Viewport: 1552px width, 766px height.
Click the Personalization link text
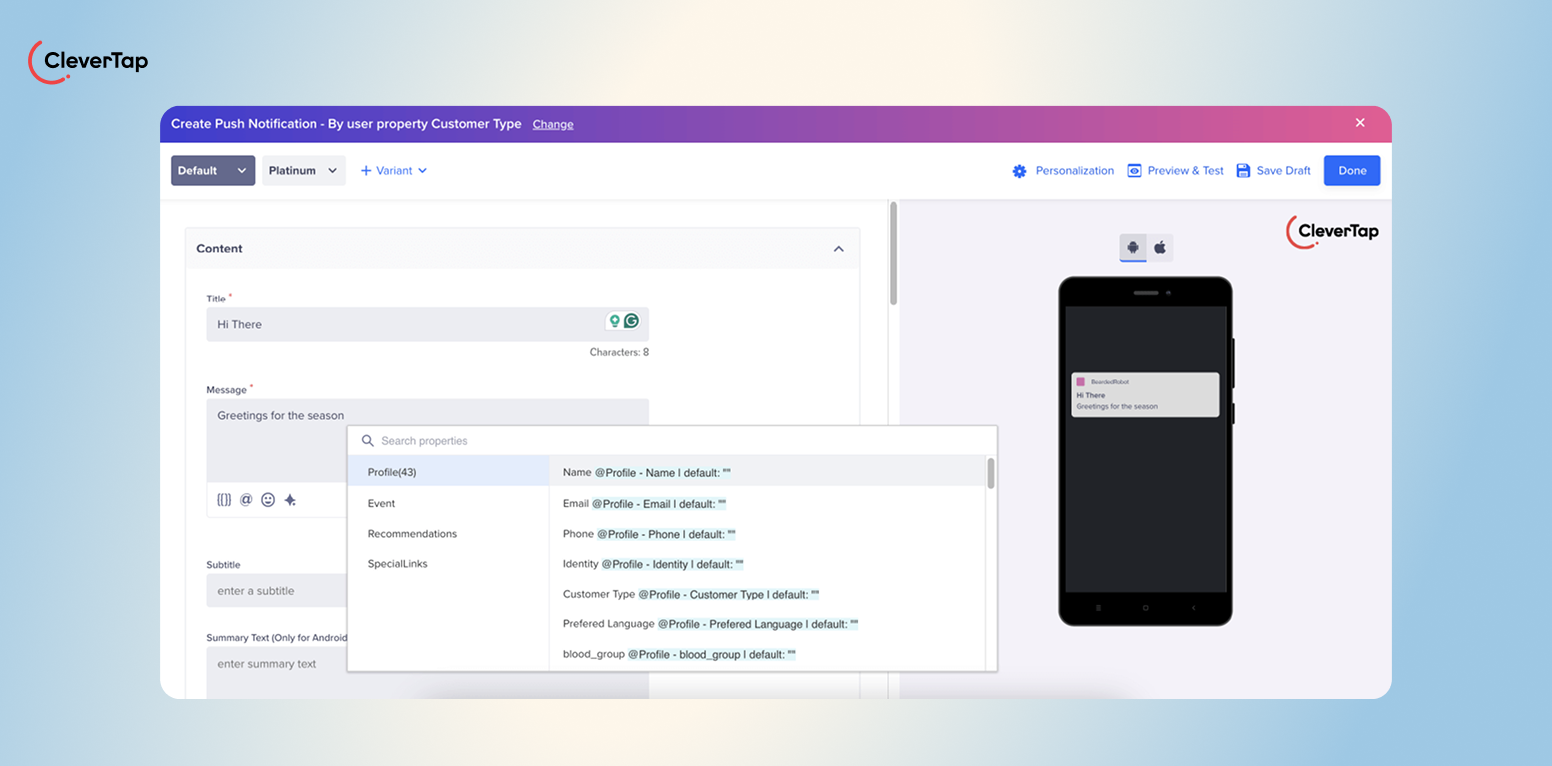1075,171
